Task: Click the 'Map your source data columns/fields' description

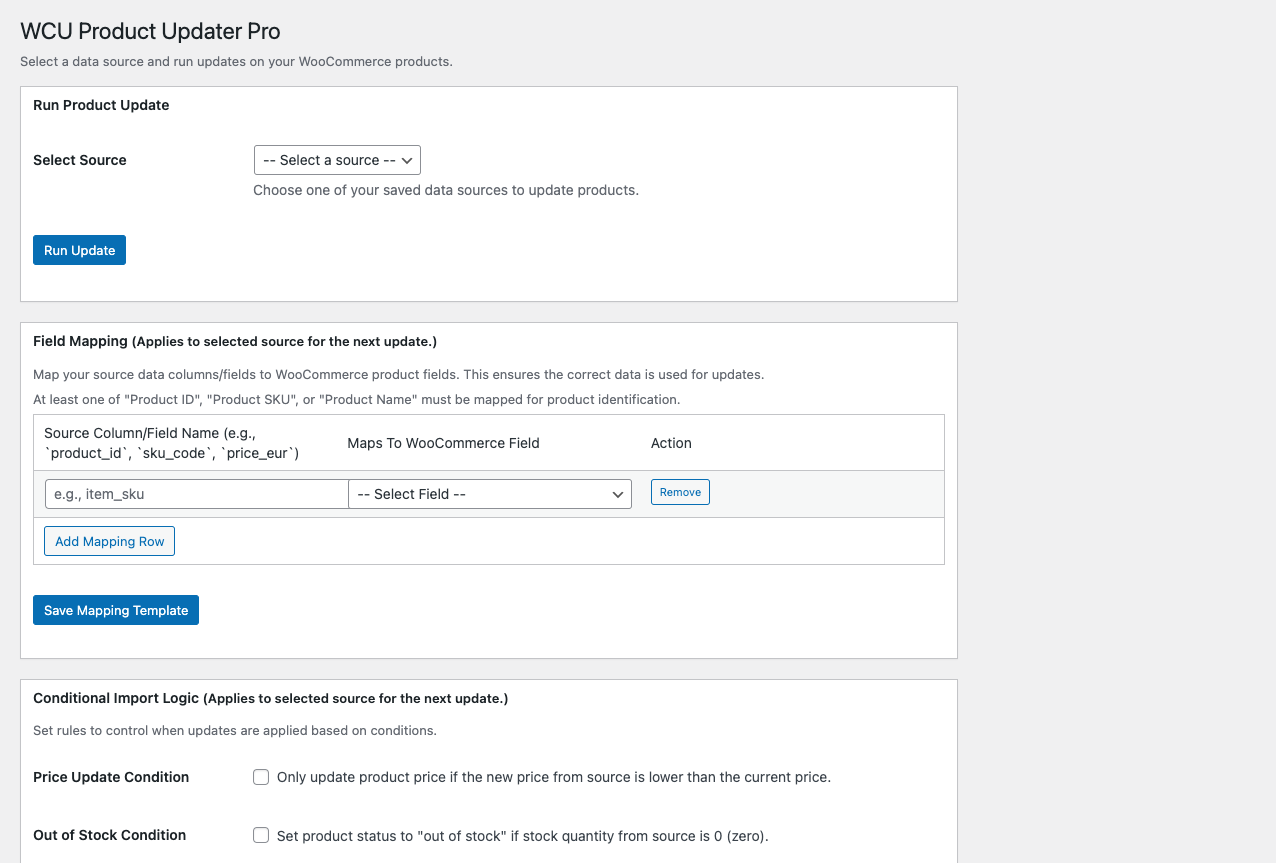Action: click(x=398, y=375)
